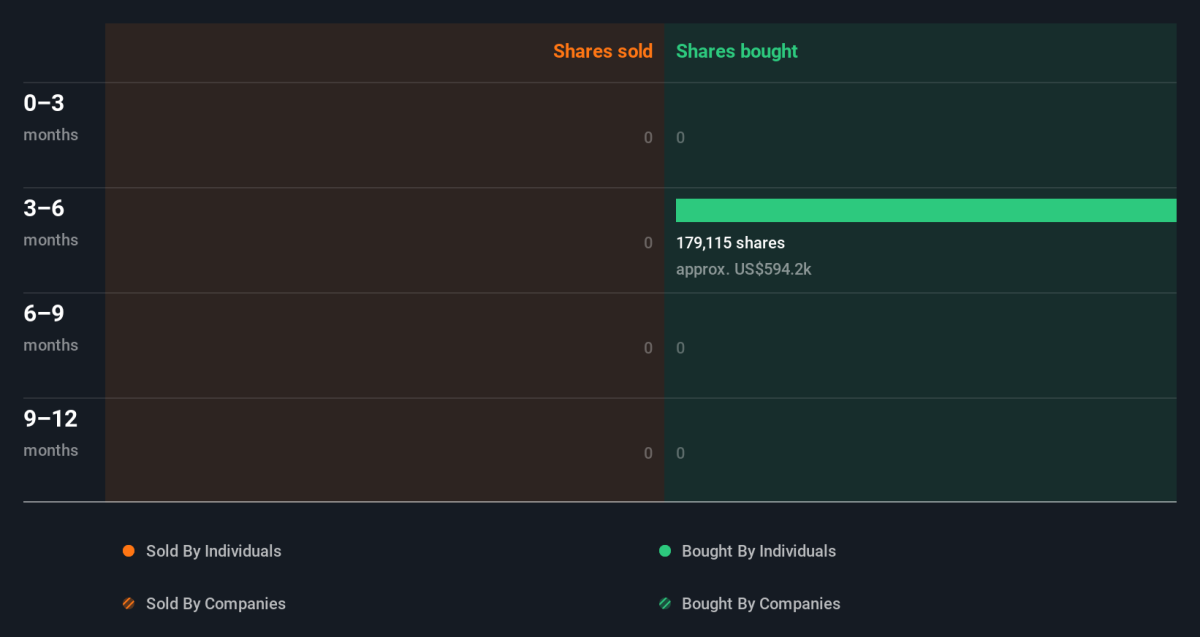The image size is (1200, 637).
Task: Click the Shares bought column header
Action: (737, 51)
